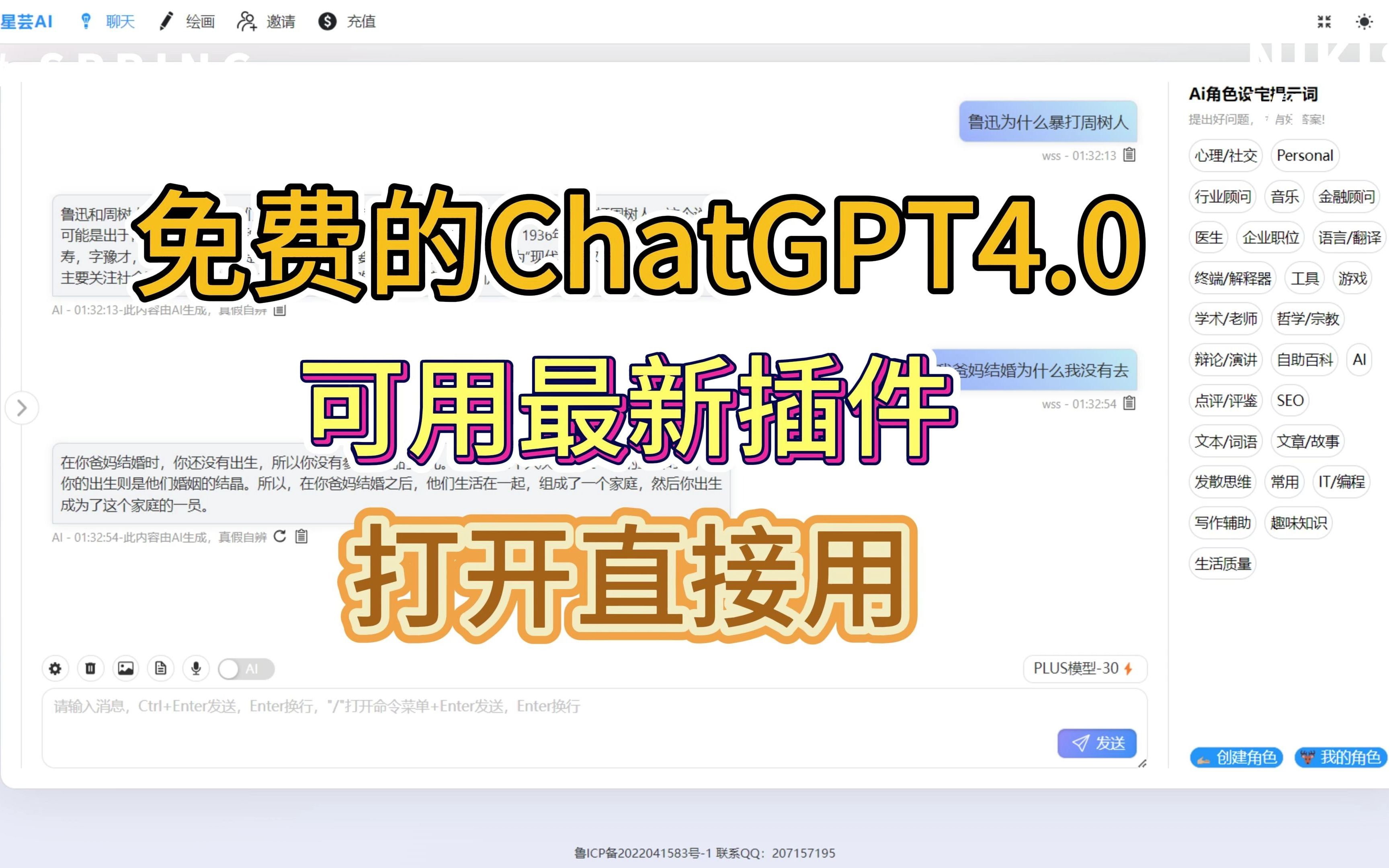1389x868 pixels.
Task: Pick the 生活质量 category
Action: point(1223,564)
